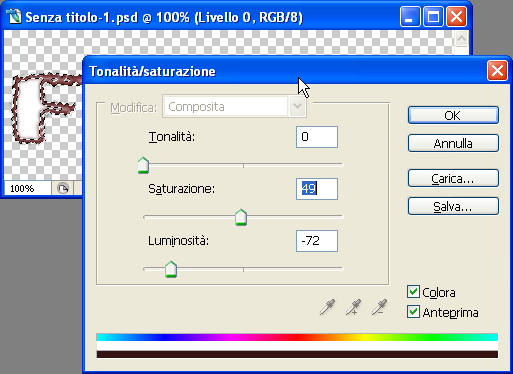Click the Saturazione value field showing 49
This screenshot has height=374, width=513.
317,189
